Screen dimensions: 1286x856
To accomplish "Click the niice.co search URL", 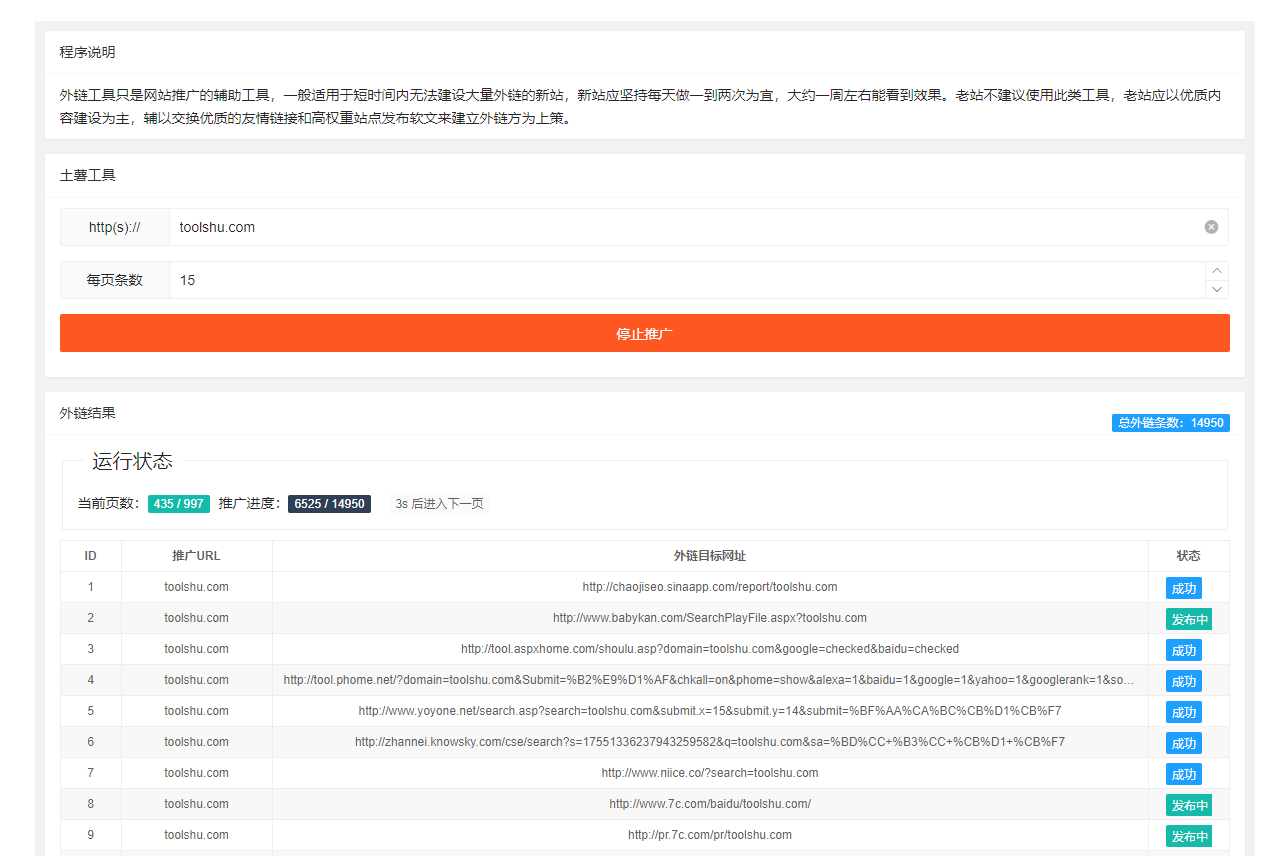I will (710, 773).
